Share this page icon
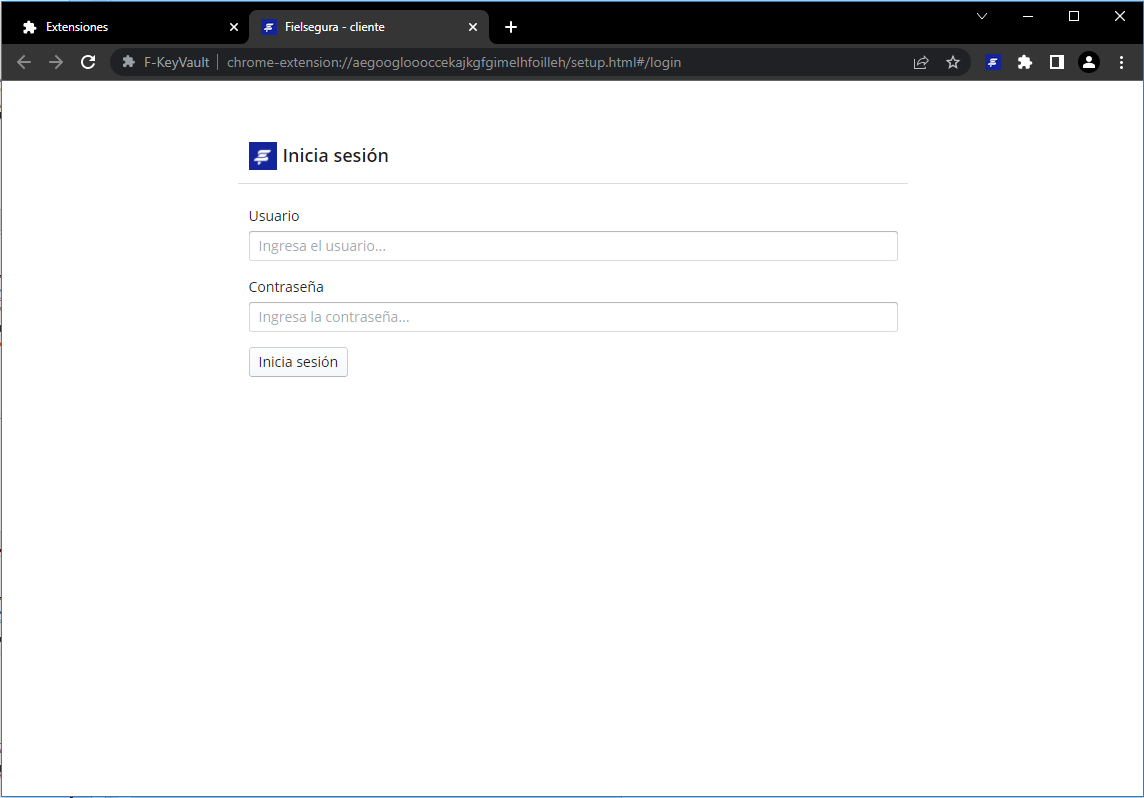 [921, 62]
